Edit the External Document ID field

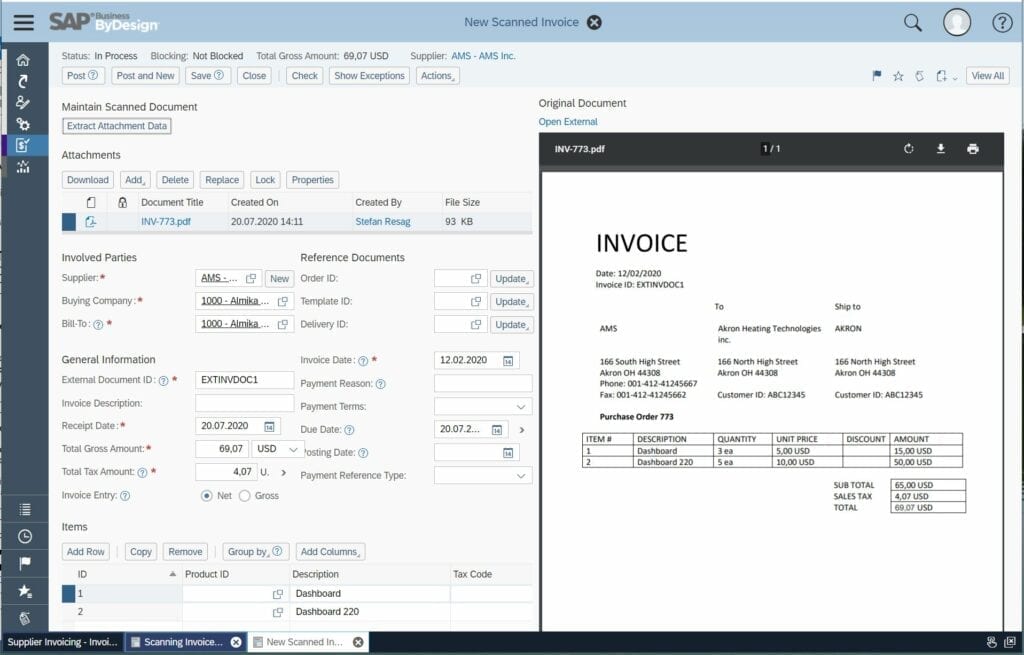244,380
